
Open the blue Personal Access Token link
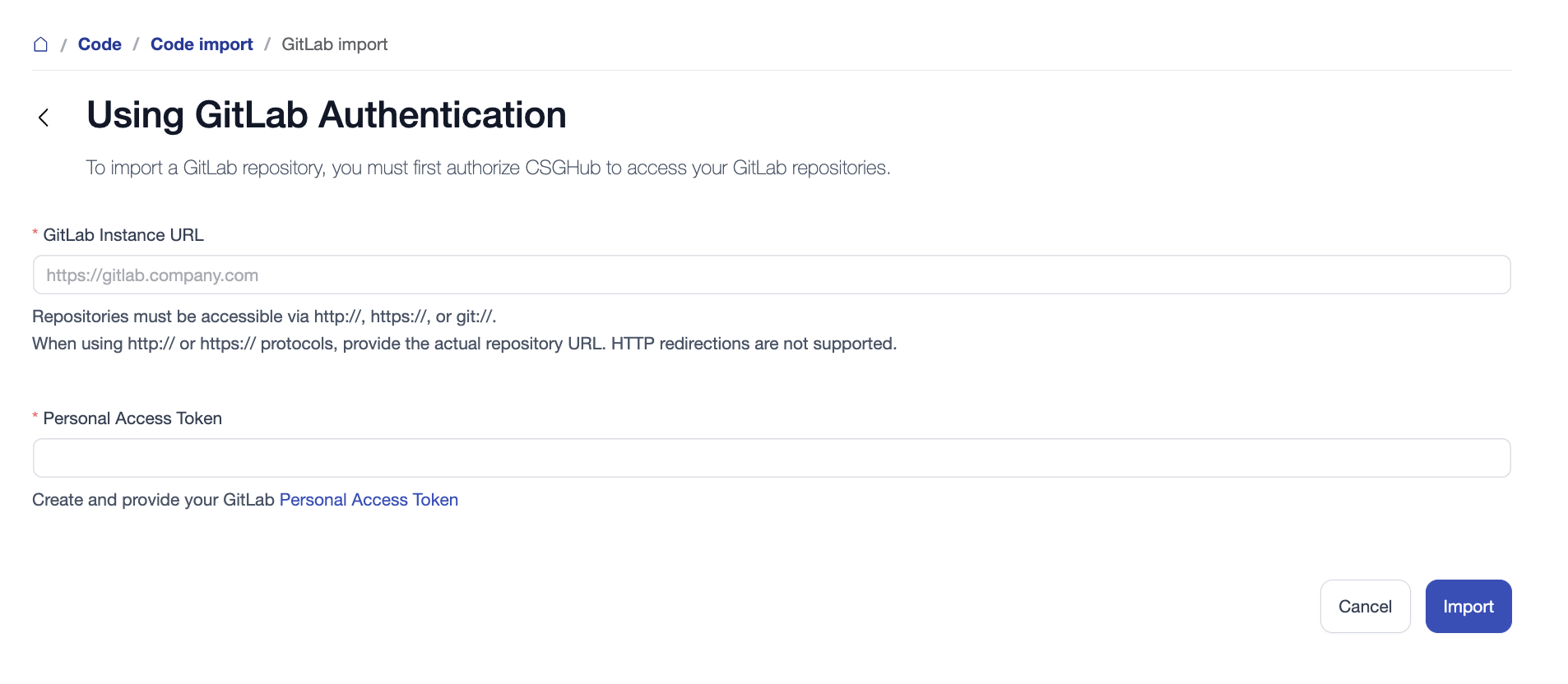[369, 500]
